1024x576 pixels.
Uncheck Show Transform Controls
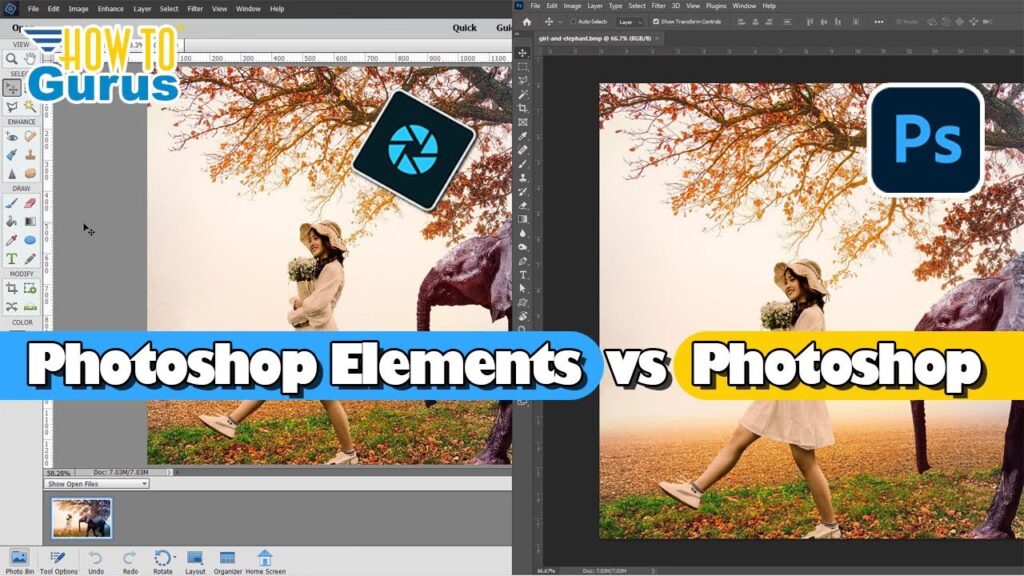656,21
